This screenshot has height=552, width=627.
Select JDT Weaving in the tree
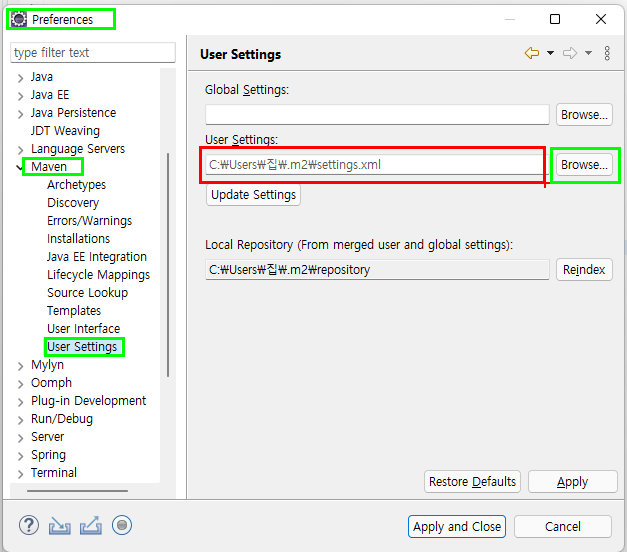click(65, 131)
